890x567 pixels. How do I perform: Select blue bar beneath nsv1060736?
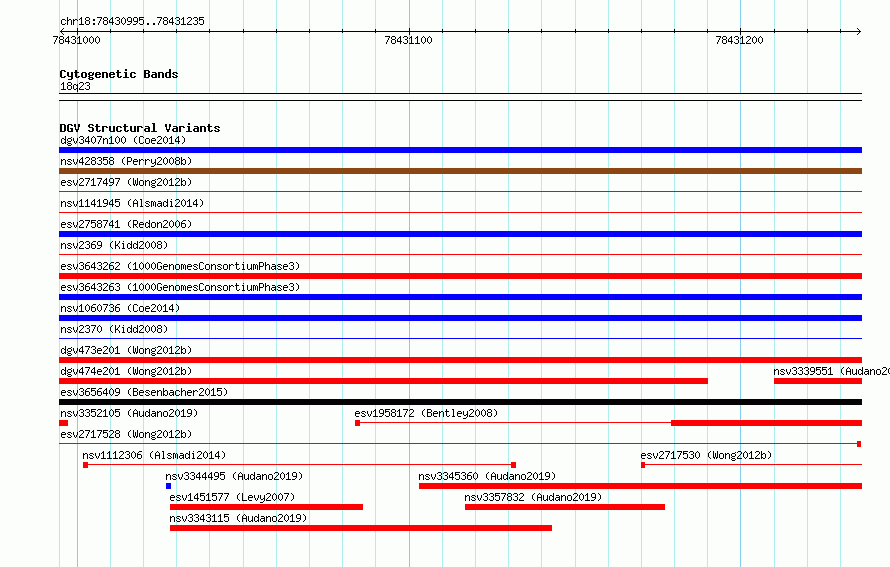(x=460, y=318)
